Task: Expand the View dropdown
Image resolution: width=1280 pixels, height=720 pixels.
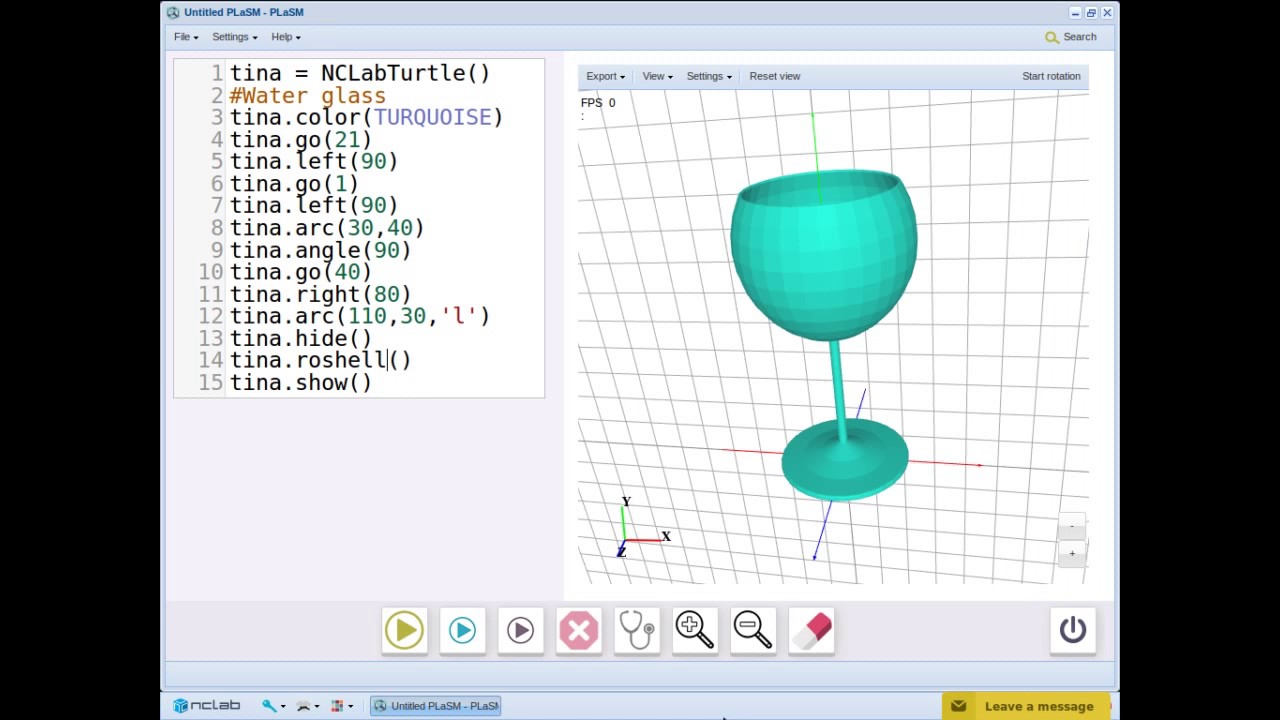Action: (657, 76)
